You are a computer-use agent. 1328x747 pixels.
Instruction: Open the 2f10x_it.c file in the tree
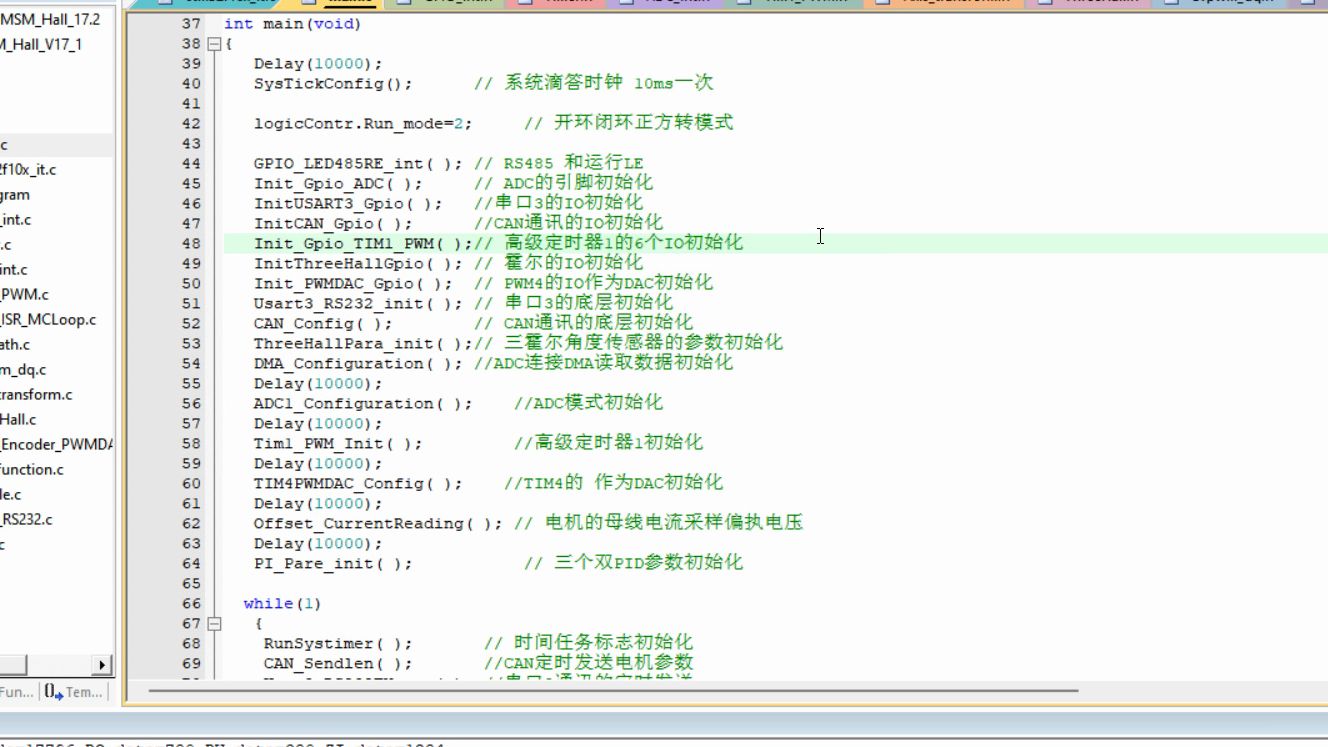(x=28, y=170)
